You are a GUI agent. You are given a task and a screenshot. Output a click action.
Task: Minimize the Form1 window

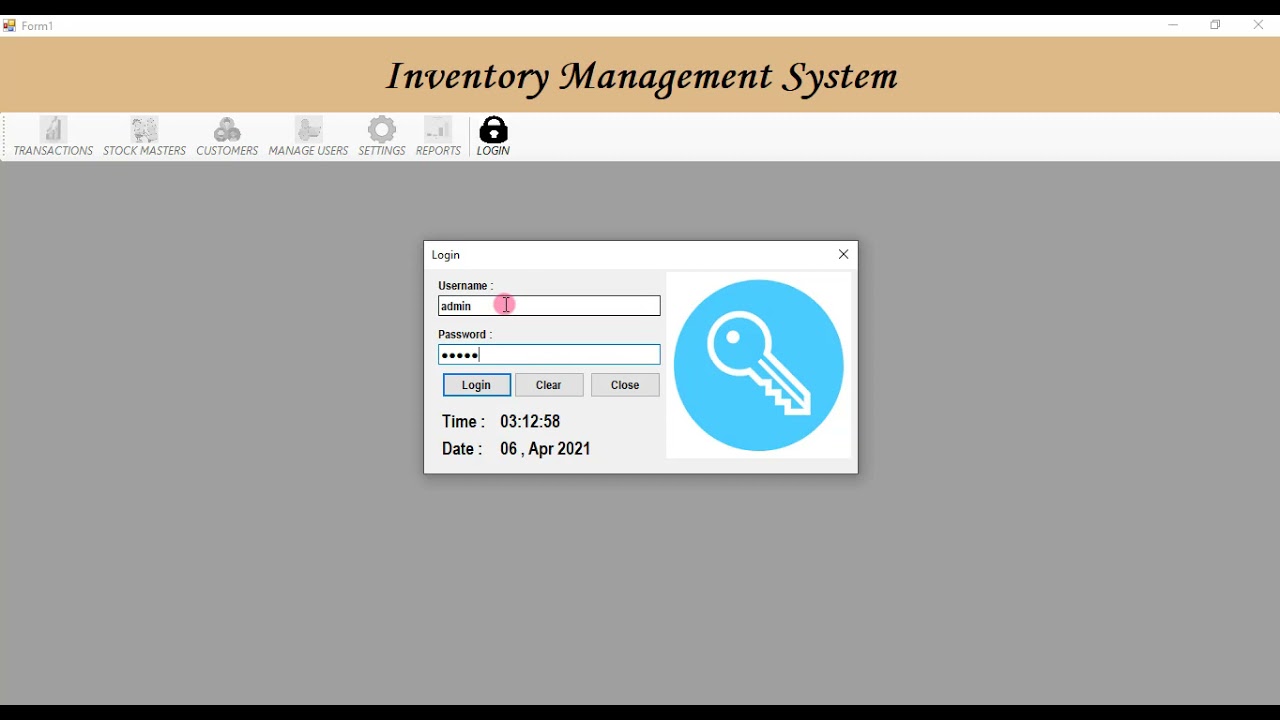click(1174, 26)
